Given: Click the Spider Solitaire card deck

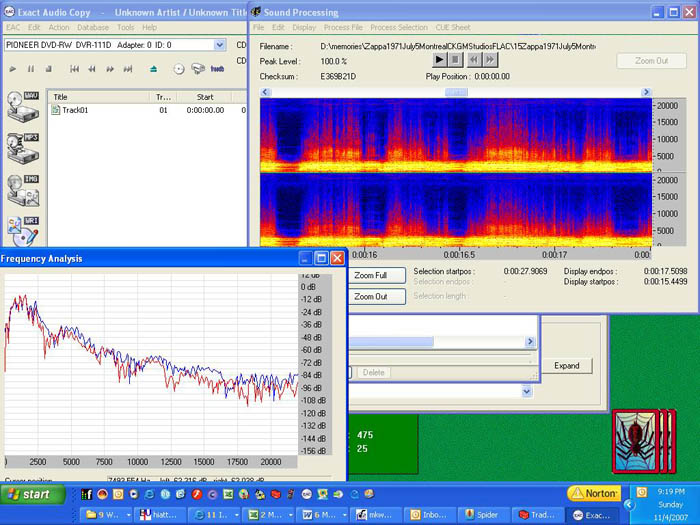Looking at the screenshot, I should tap(644, 442).
